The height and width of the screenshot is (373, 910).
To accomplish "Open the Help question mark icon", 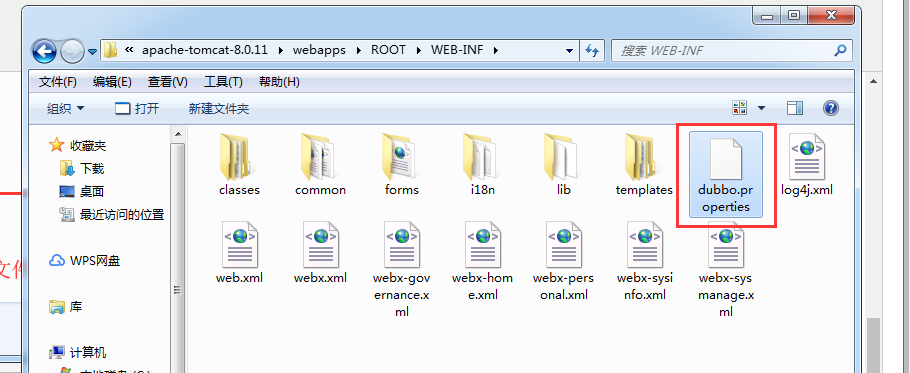I will (x=831, y=108).
